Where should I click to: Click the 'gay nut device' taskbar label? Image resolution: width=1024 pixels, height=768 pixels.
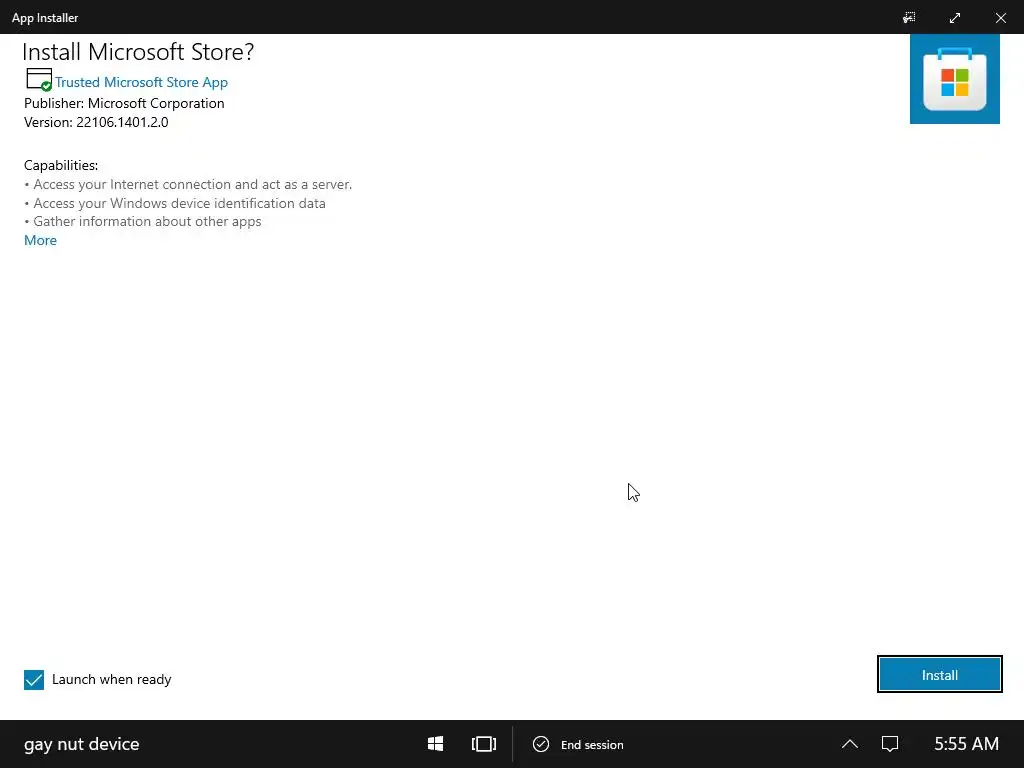82,744
